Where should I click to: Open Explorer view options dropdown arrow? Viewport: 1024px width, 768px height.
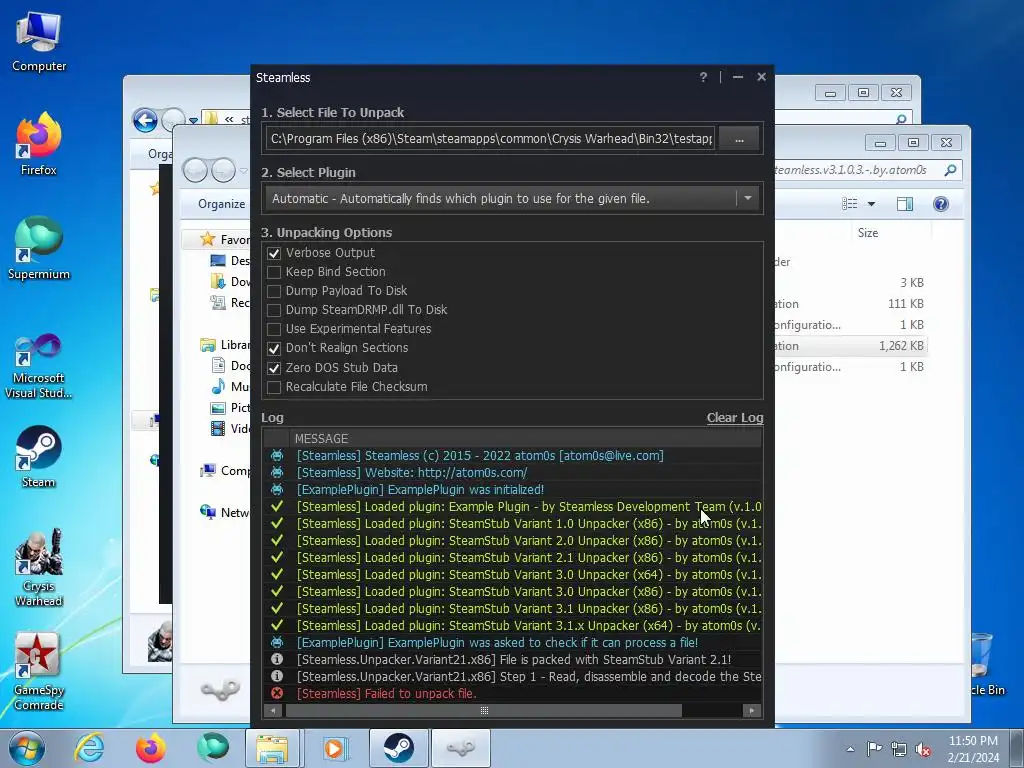point(871,204)
